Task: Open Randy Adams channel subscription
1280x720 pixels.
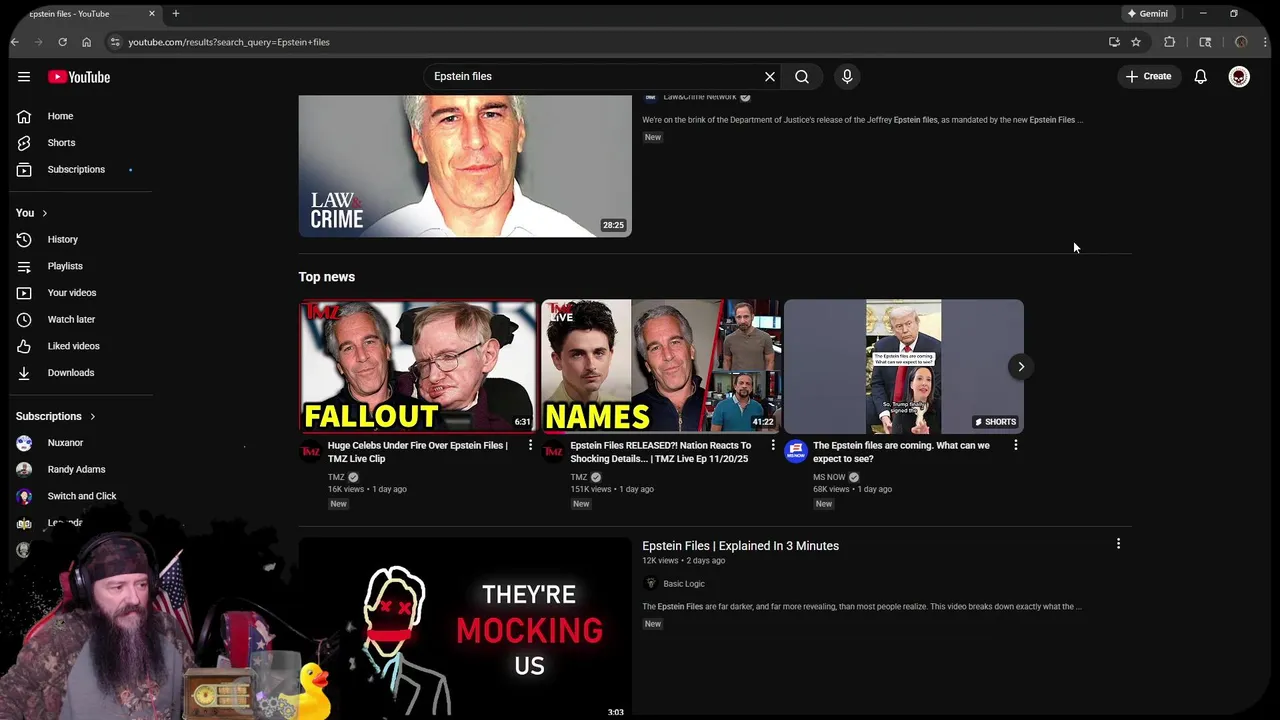Action: tap(77, 469)
